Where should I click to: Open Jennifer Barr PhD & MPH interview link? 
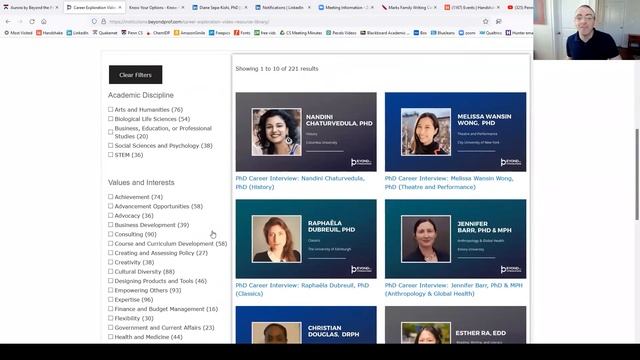coord(453,289)
